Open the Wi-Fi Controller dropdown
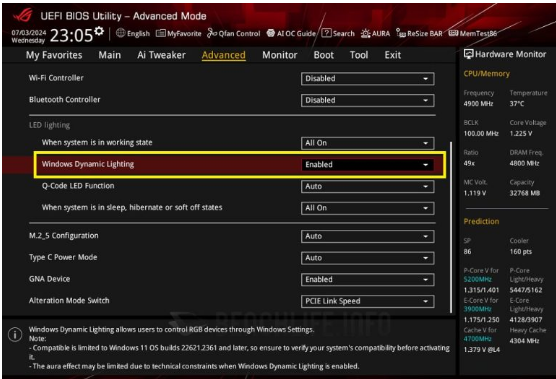This screenshot has width=556, height=379. [367, 78]
